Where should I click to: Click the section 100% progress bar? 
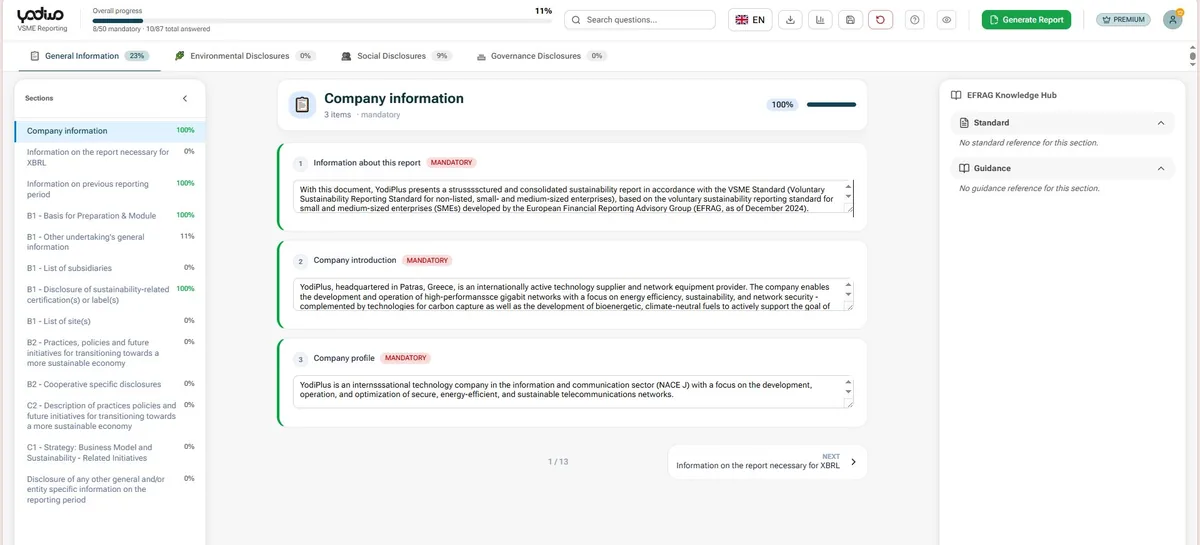[x=831, y=104]
